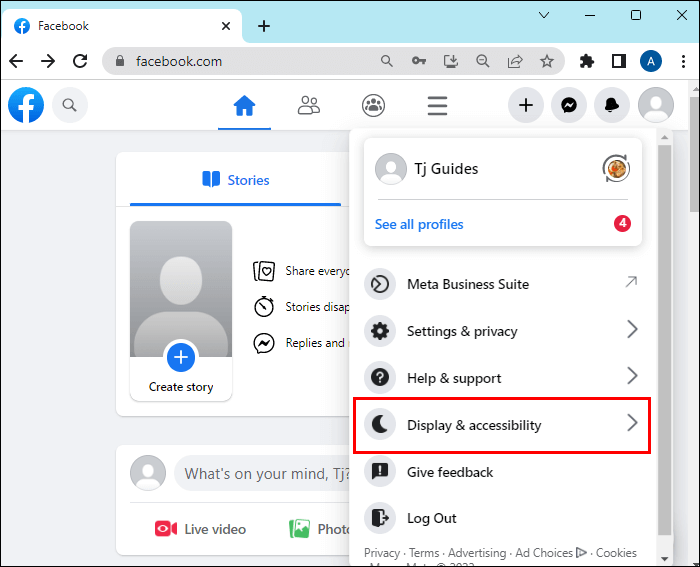Click the Create story card thumbnail
The image size is (700, 567).
181,289
